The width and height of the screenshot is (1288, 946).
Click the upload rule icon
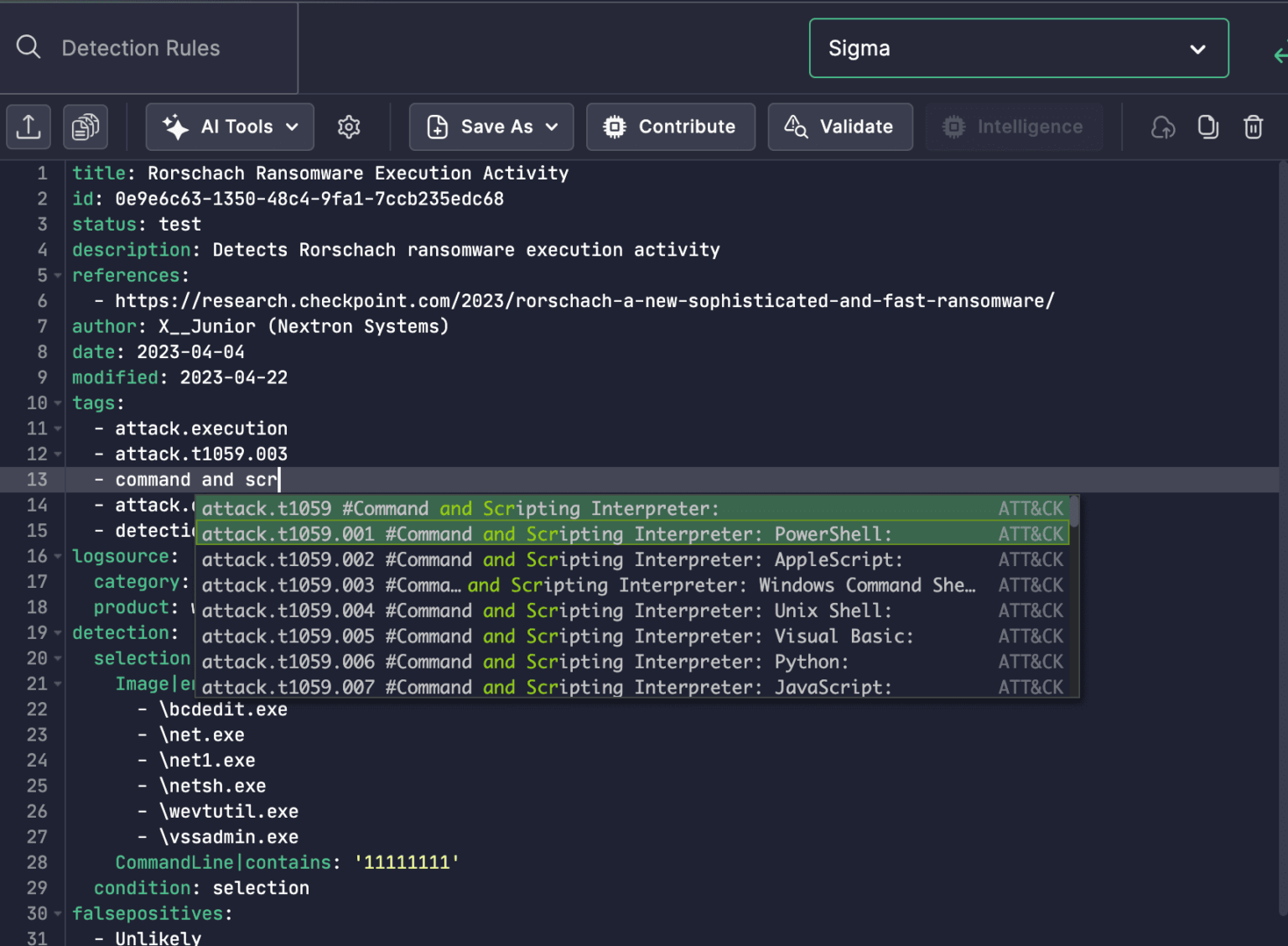click(28, 127)
